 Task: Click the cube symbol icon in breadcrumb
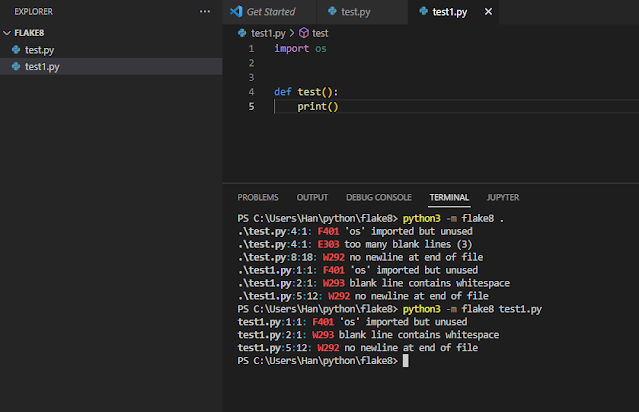pos(304,33)
